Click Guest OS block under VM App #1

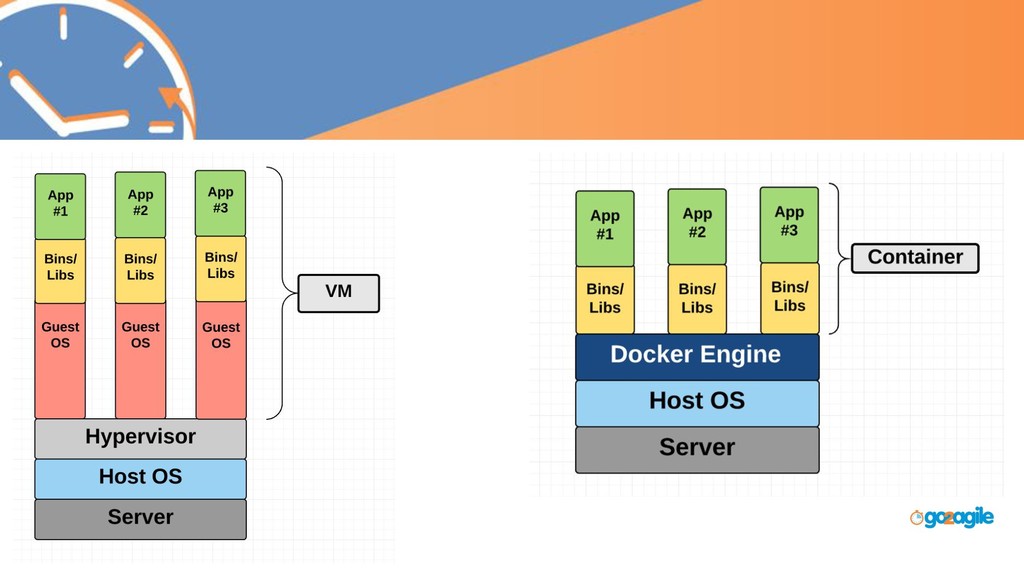(x=60, y=360)
